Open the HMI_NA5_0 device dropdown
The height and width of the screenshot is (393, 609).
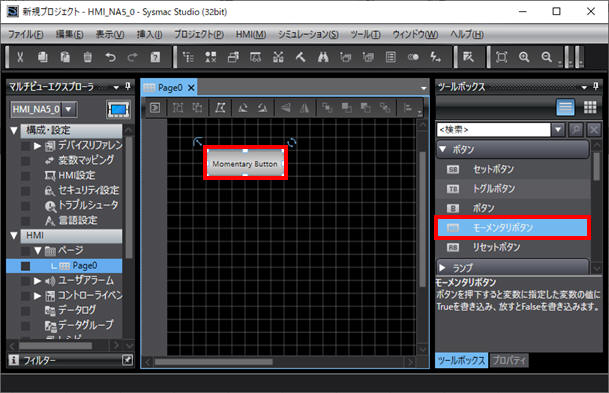pyautogui.click(x=69, y=110)
